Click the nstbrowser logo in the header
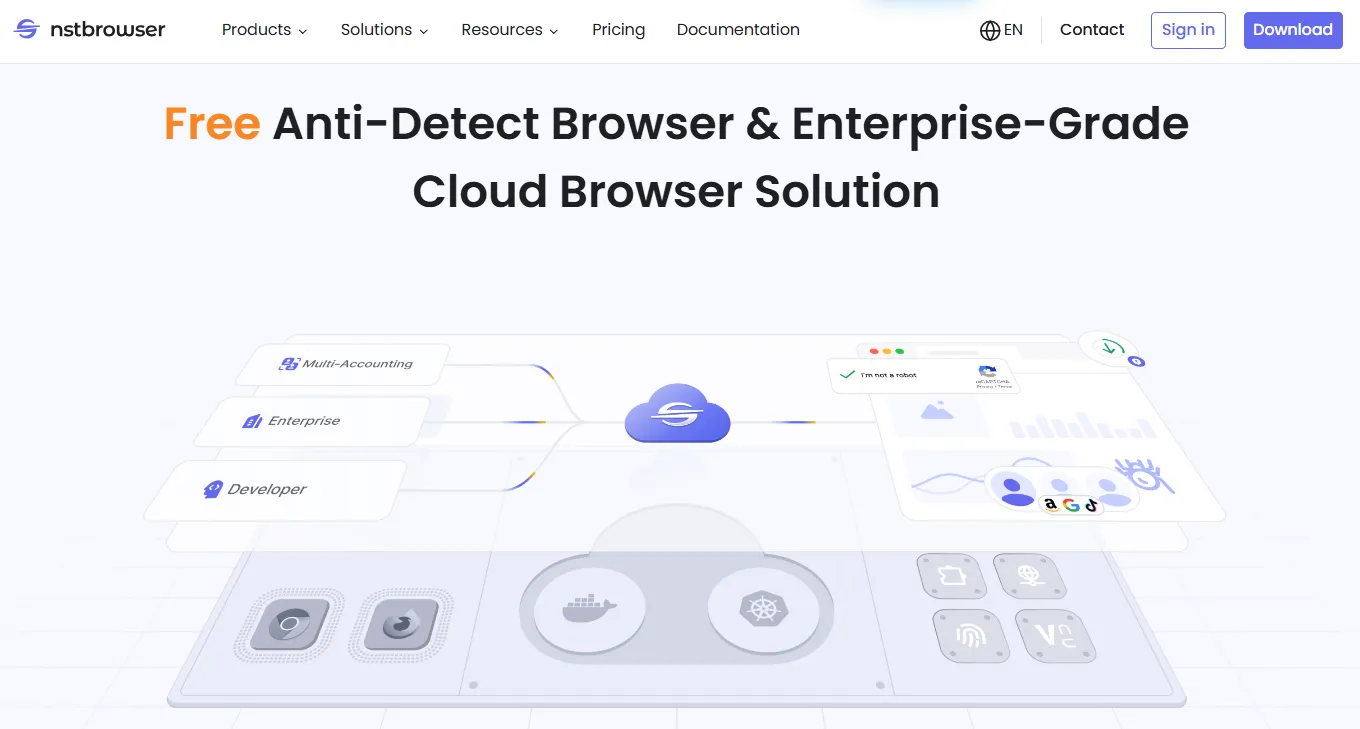This screenshot has height=729, width=1360. (x=90, y=30)
